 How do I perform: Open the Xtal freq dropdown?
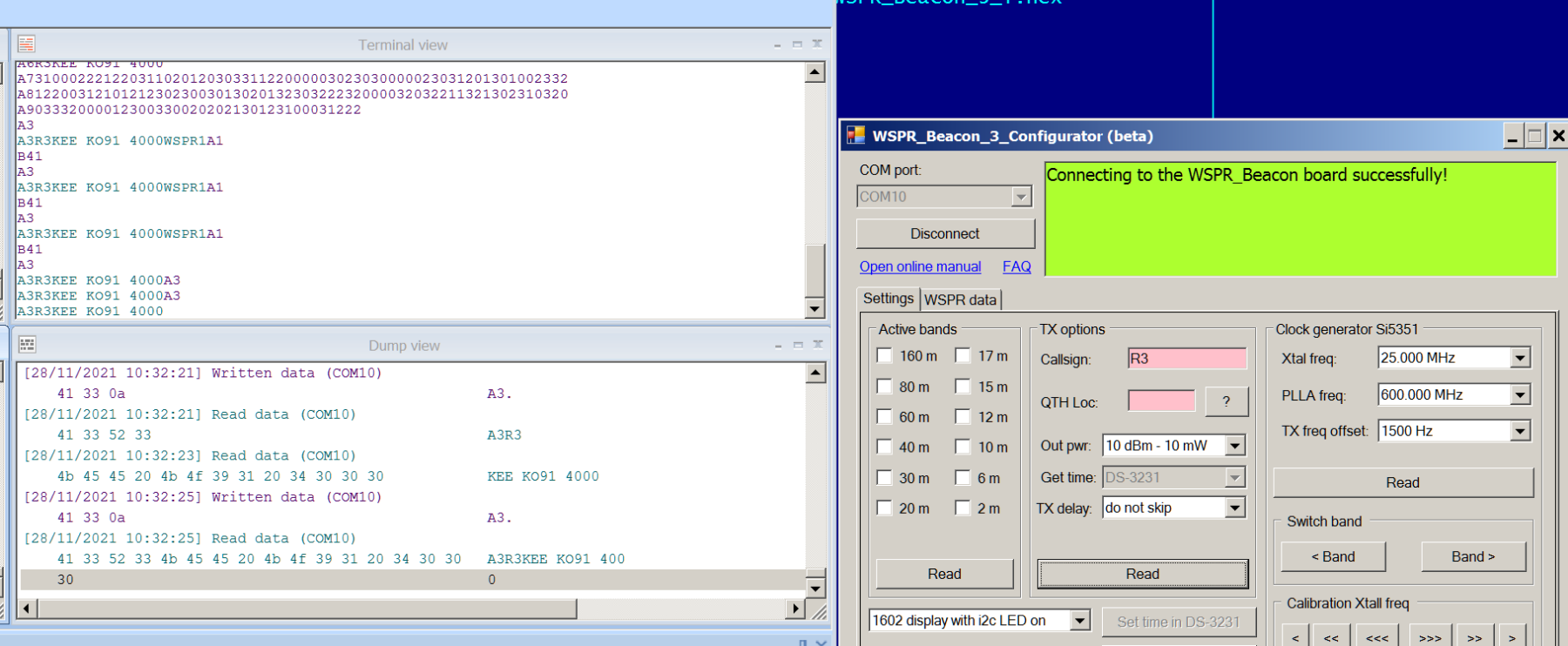click(1520, 358)
